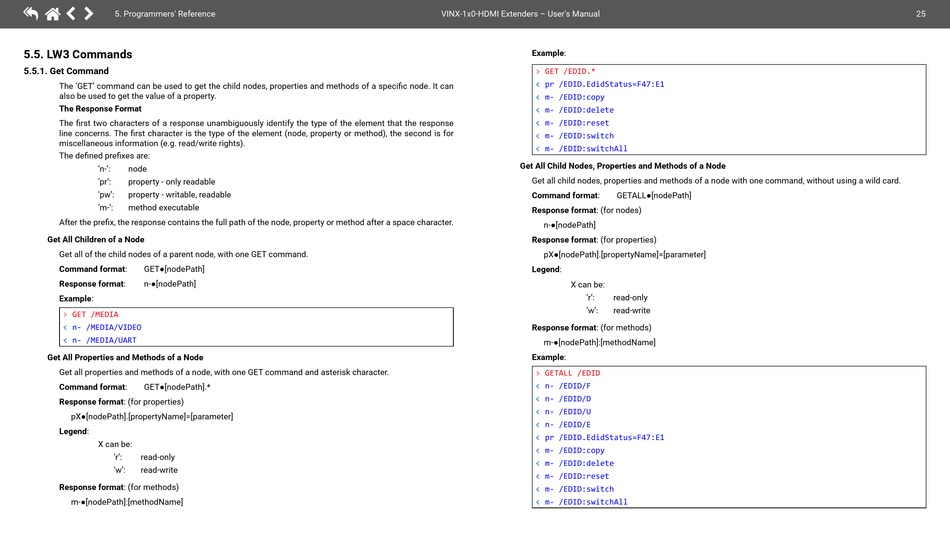Image resolution: width=950 pixels, height=533 pixels.
Task: Click the 'n- /EDID/D' response line
Action: (563, 399)
